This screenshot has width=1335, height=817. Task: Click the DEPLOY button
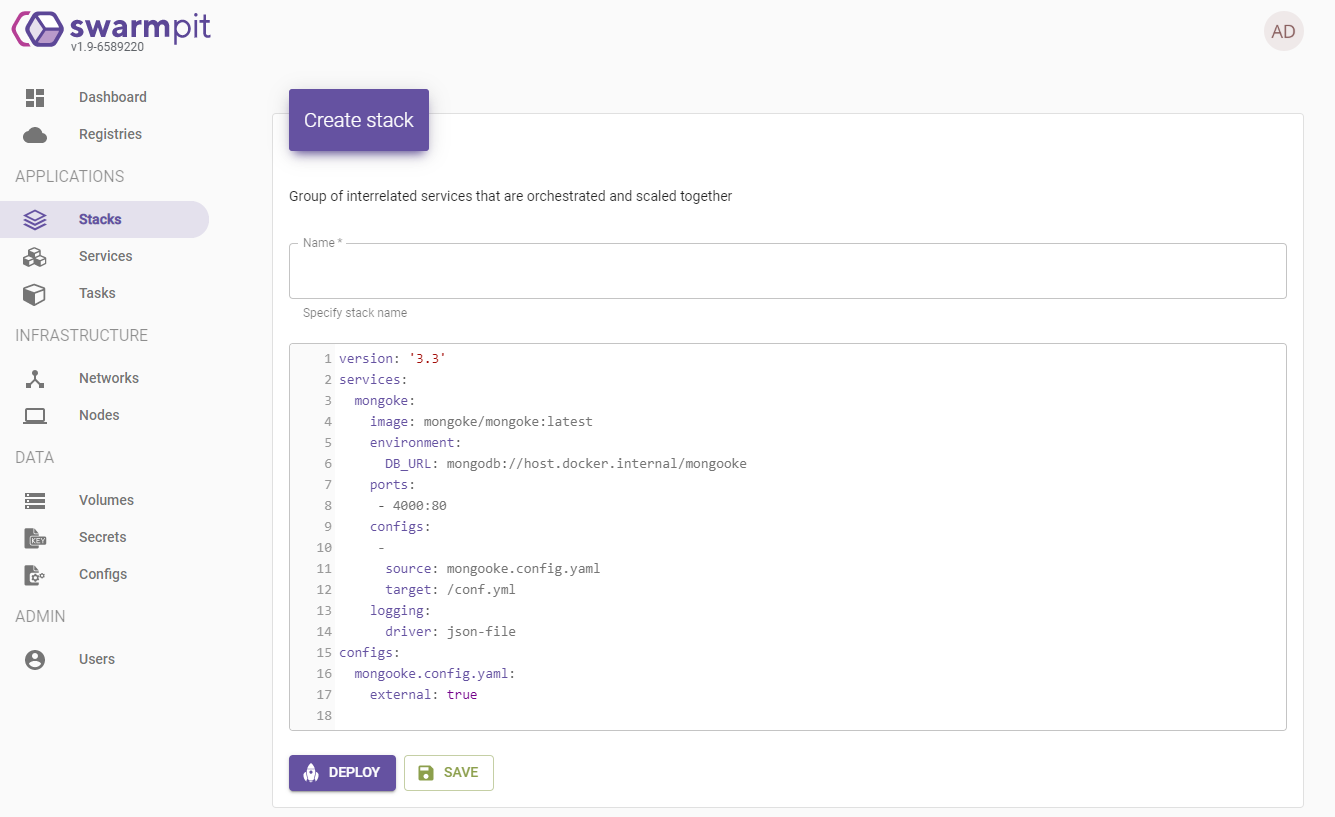(342, 772)
